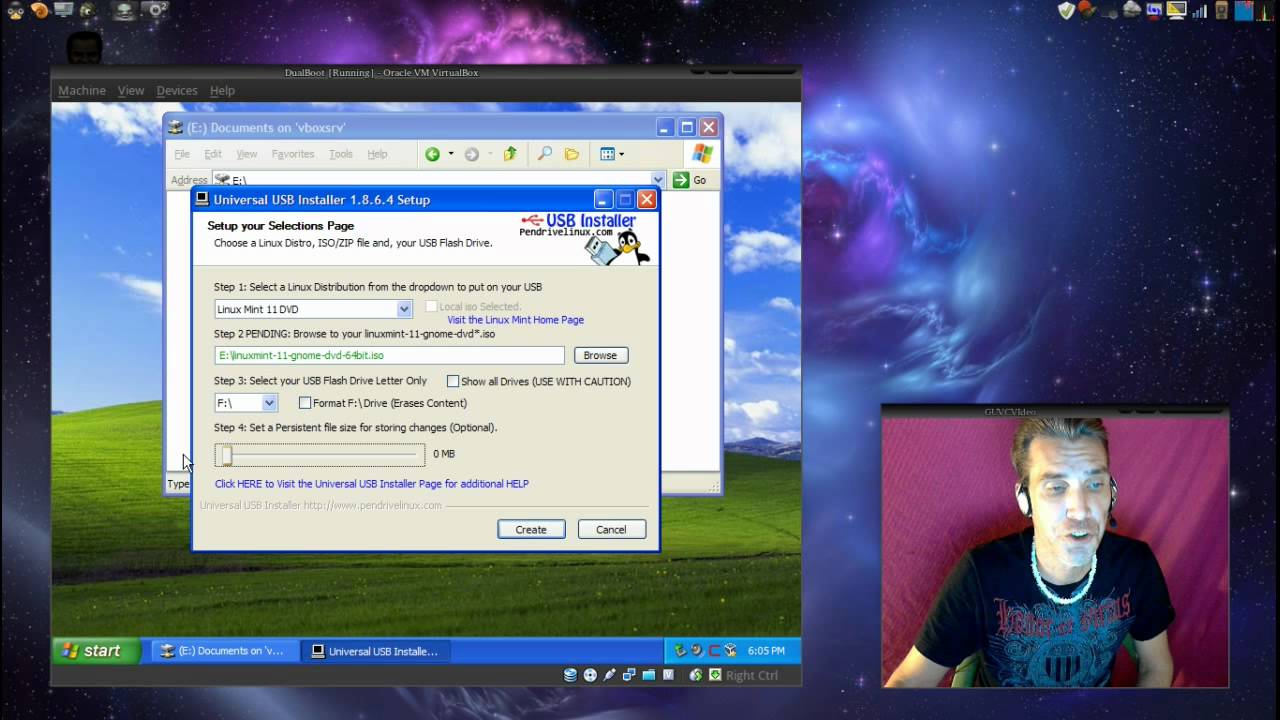The width and height of the screenshot is (1280, 720).
Task: Click the Cancel button
Action: pyautogui.click(x=611, y=529)
